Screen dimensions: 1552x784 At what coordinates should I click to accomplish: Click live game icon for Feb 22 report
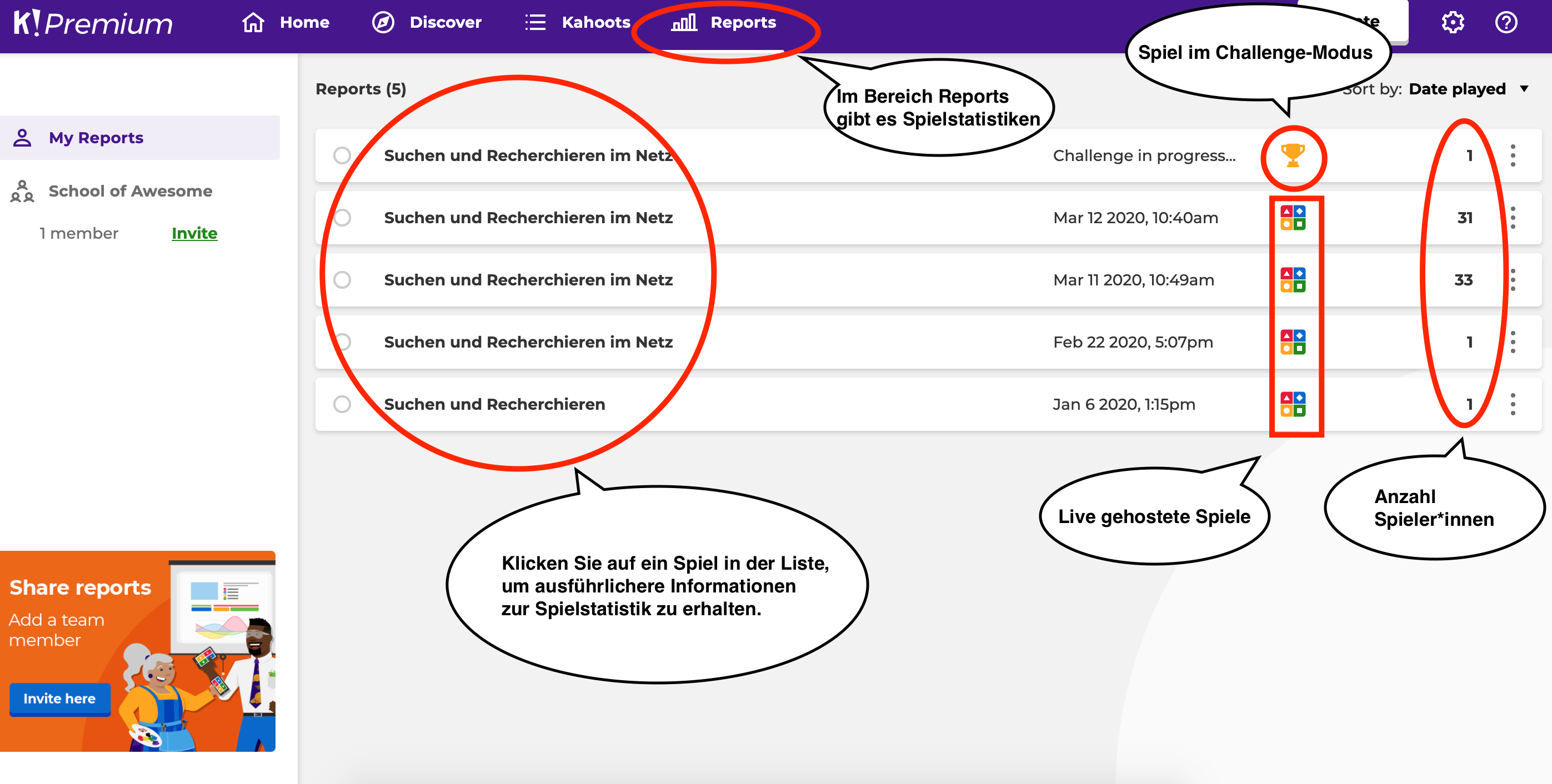1293,342
